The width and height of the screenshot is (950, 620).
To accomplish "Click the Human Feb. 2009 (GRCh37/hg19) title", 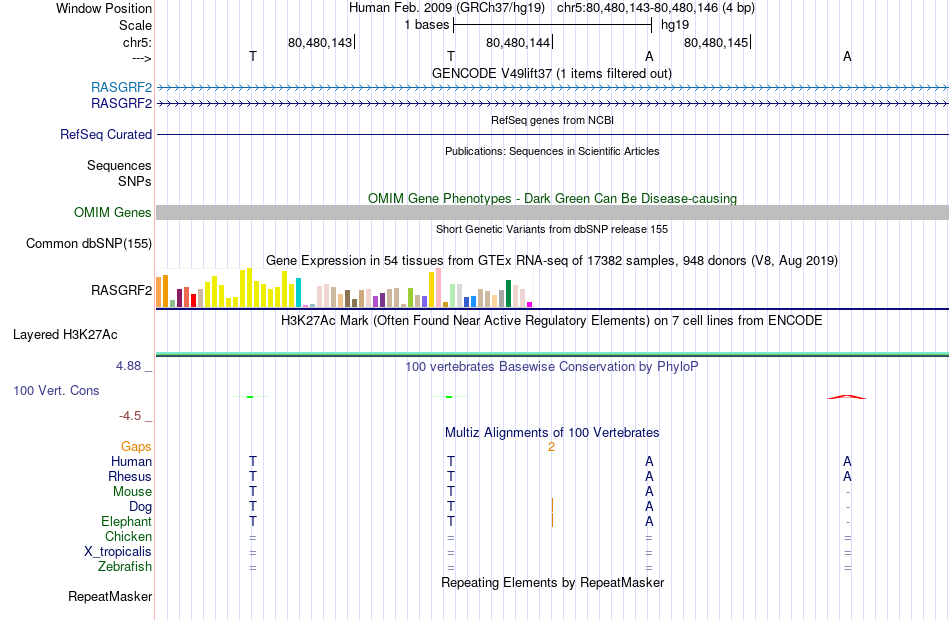I will (447, 8).
